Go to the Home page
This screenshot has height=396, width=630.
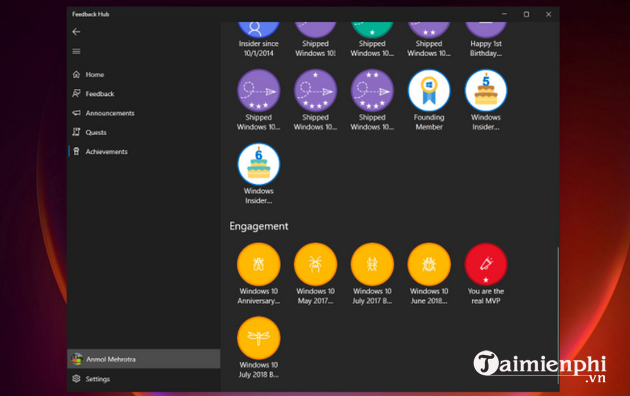143,74
